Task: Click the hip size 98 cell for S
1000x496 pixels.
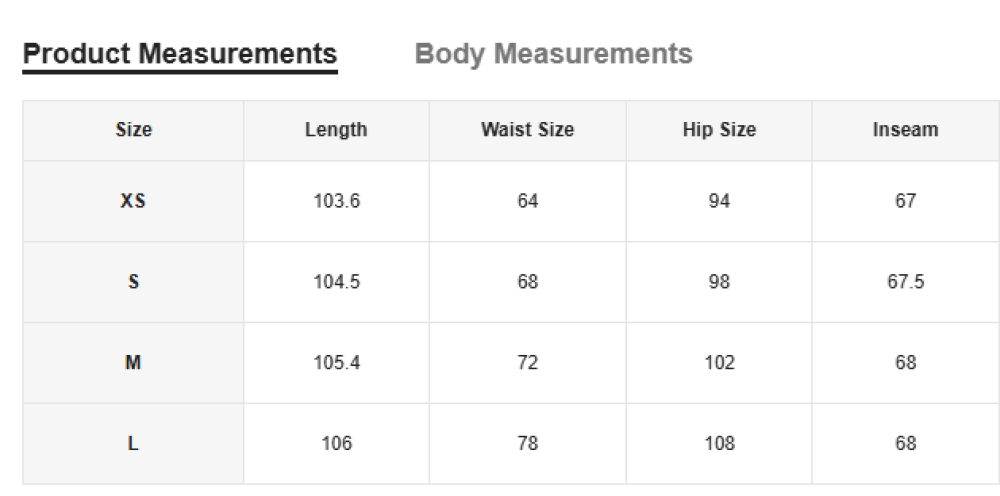Action: (x=719, y=282)
